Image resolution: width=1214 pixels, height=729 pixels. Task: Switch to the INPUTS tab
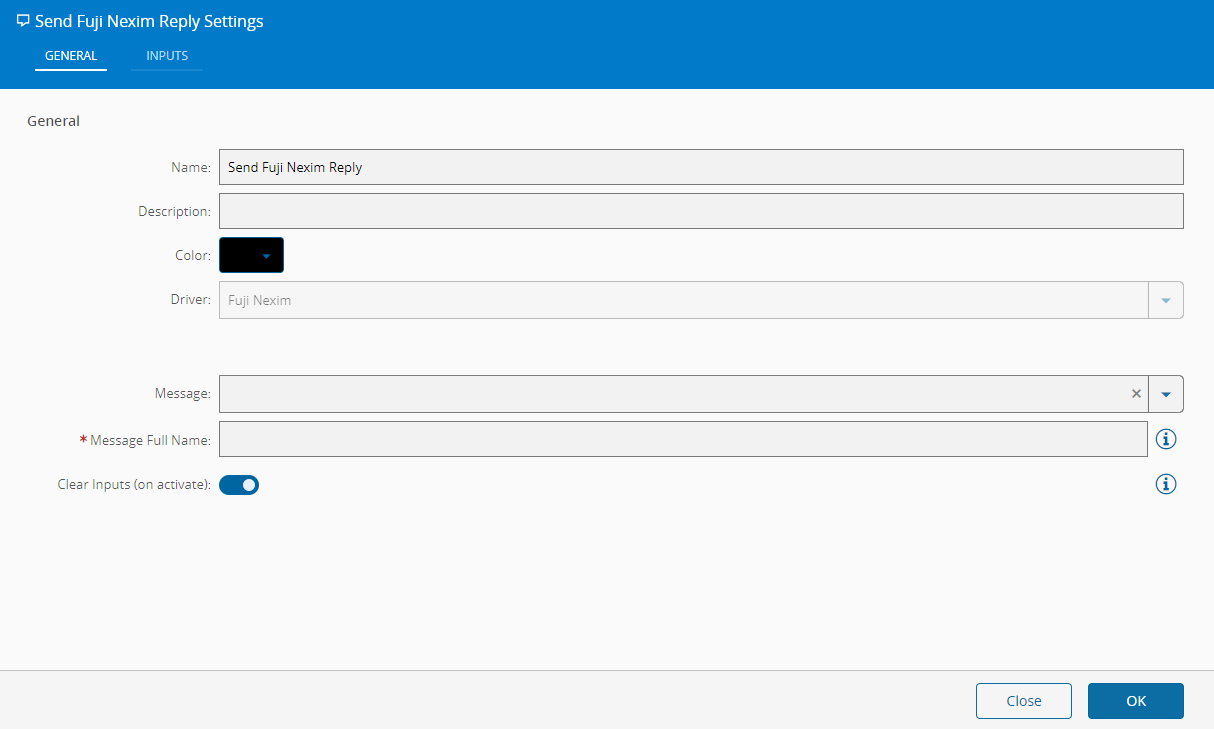tap(167, 56)
